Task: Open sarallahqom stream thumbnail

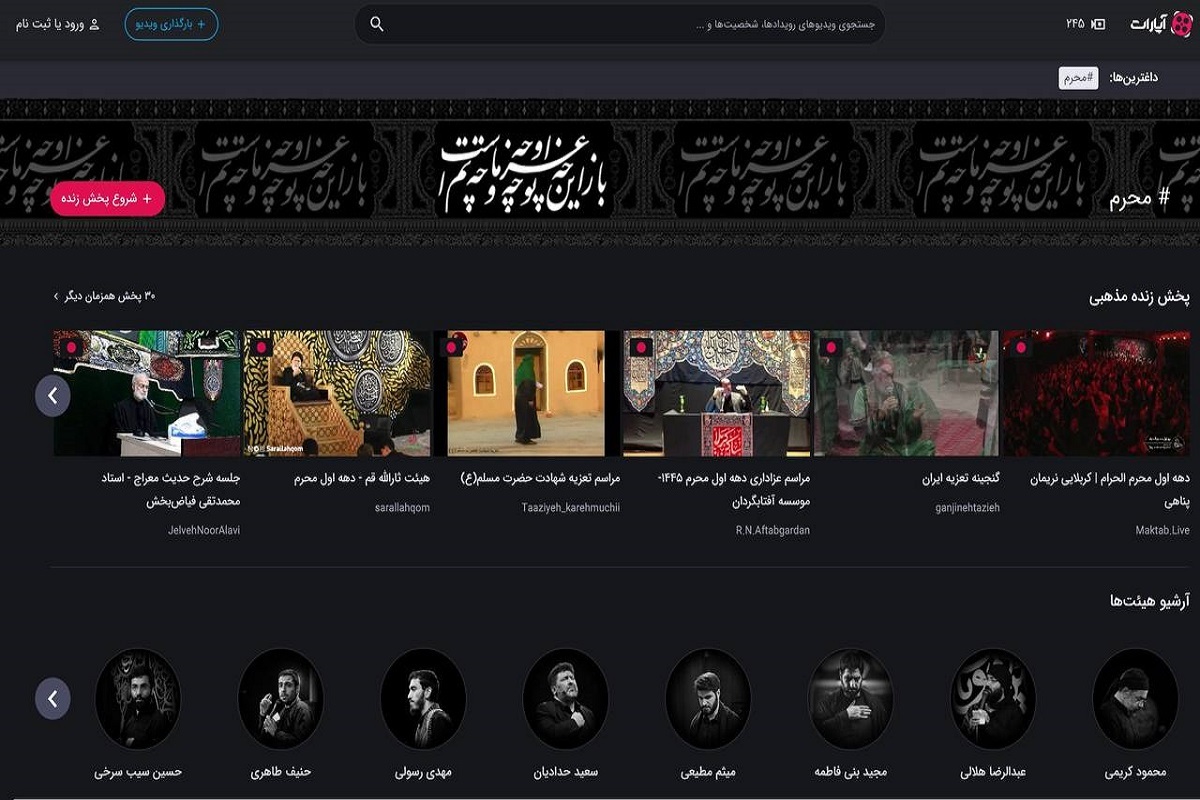Action: 338,394
